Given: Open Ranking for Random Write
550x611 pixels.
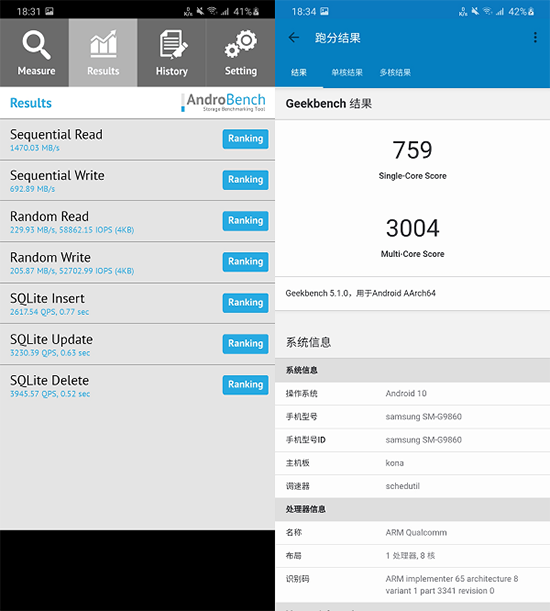Looking at the screenshot, I should [x=246, y=261].
